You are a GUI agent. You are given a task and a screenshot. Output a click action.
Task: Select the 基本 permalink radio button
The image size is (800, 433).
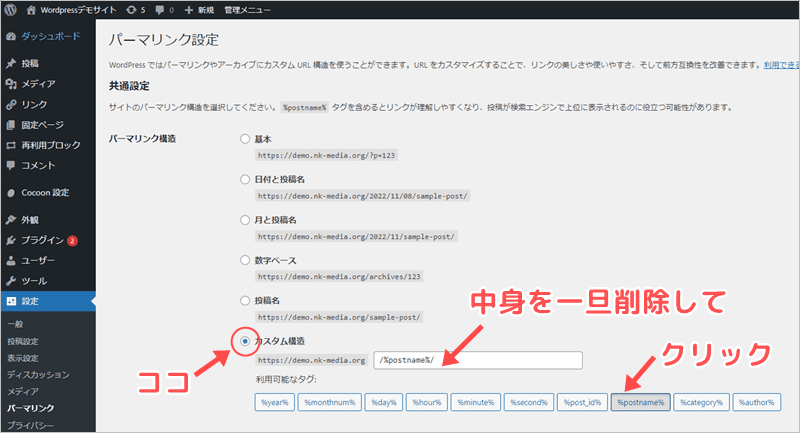click(245, 139)
